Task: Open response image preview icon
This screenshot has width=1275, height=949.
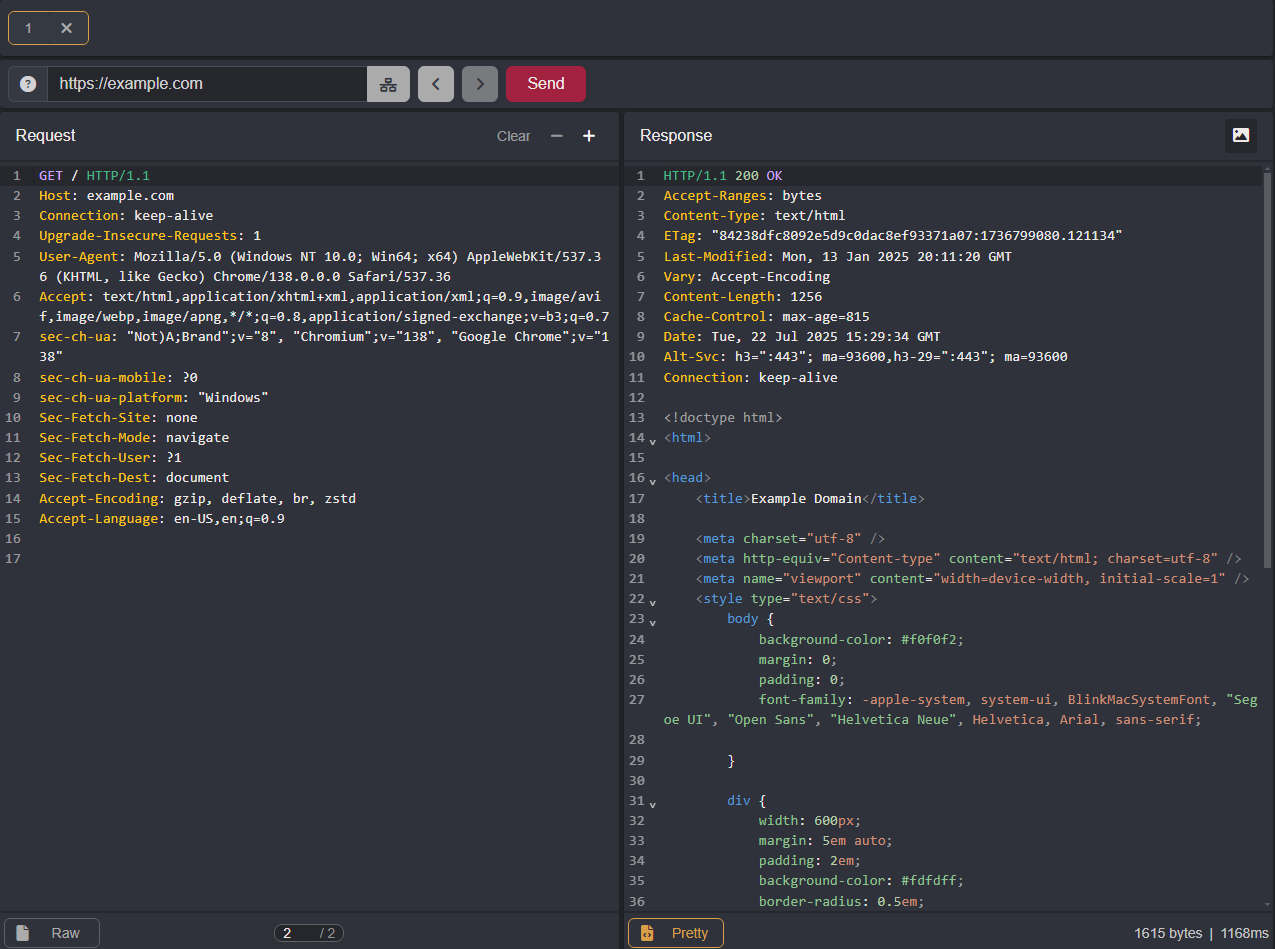Action: [1240, 135]
